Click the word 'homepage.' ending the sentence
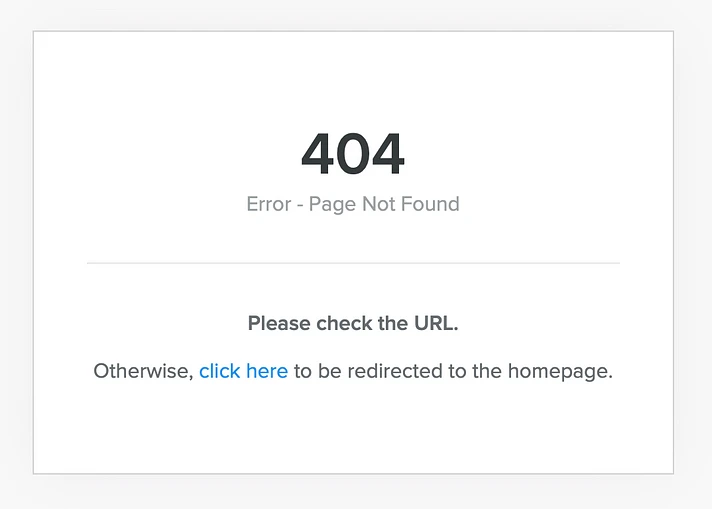Image resolution: width=712 pixels, height=509 pixels. point(560,372)
